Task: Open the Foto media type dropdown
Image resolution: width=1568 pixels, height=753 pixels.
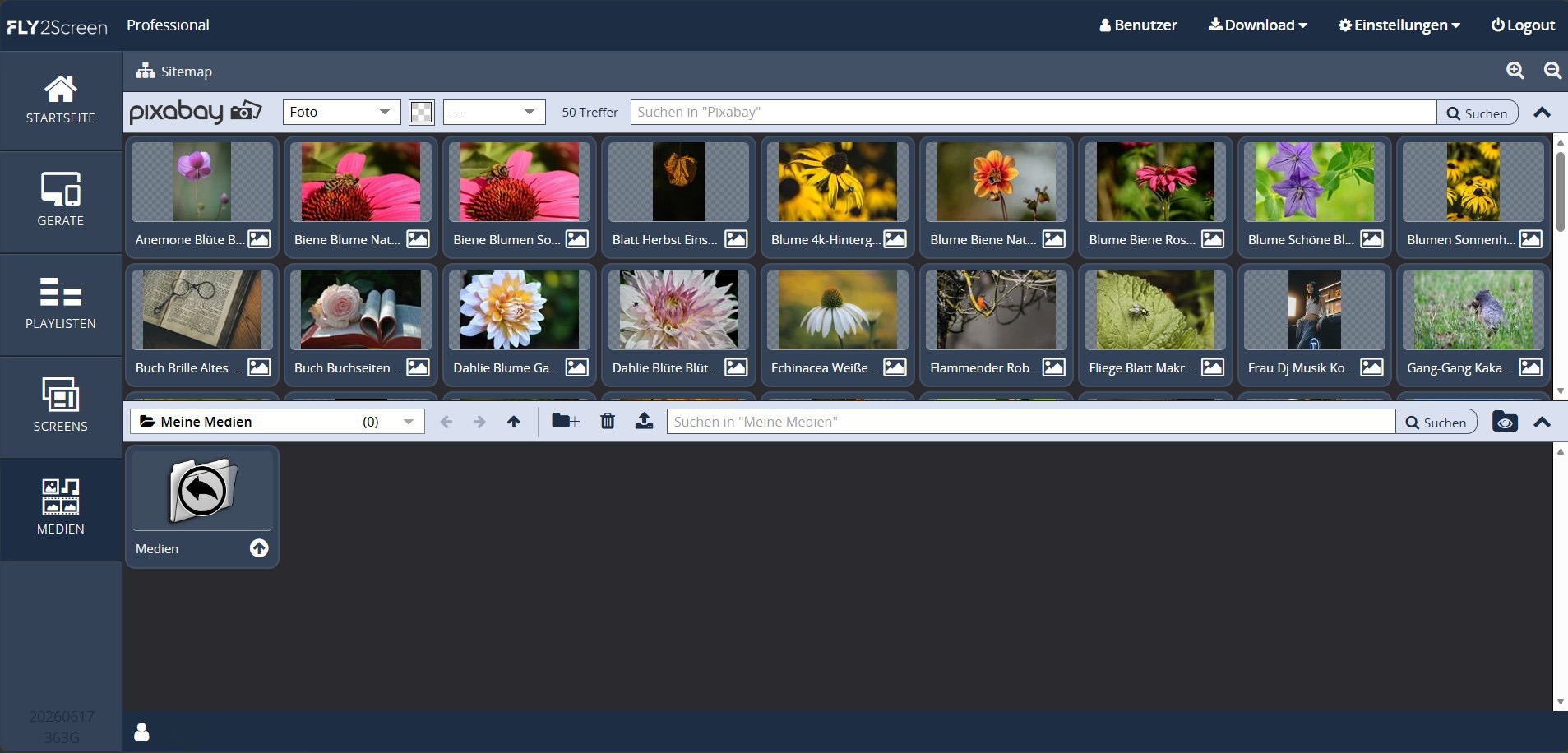Action: pyautogui.click(x=341, y=112)
